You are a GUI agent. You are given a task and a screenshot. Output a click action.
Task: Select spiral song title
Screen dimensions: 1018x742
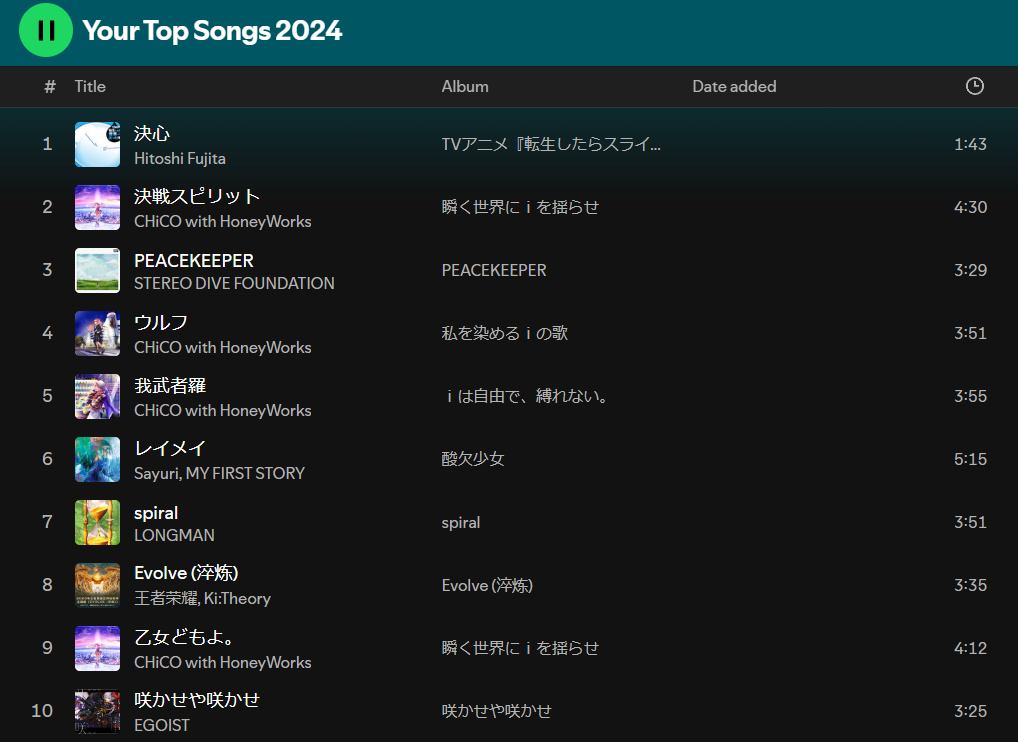pos(156,513)
